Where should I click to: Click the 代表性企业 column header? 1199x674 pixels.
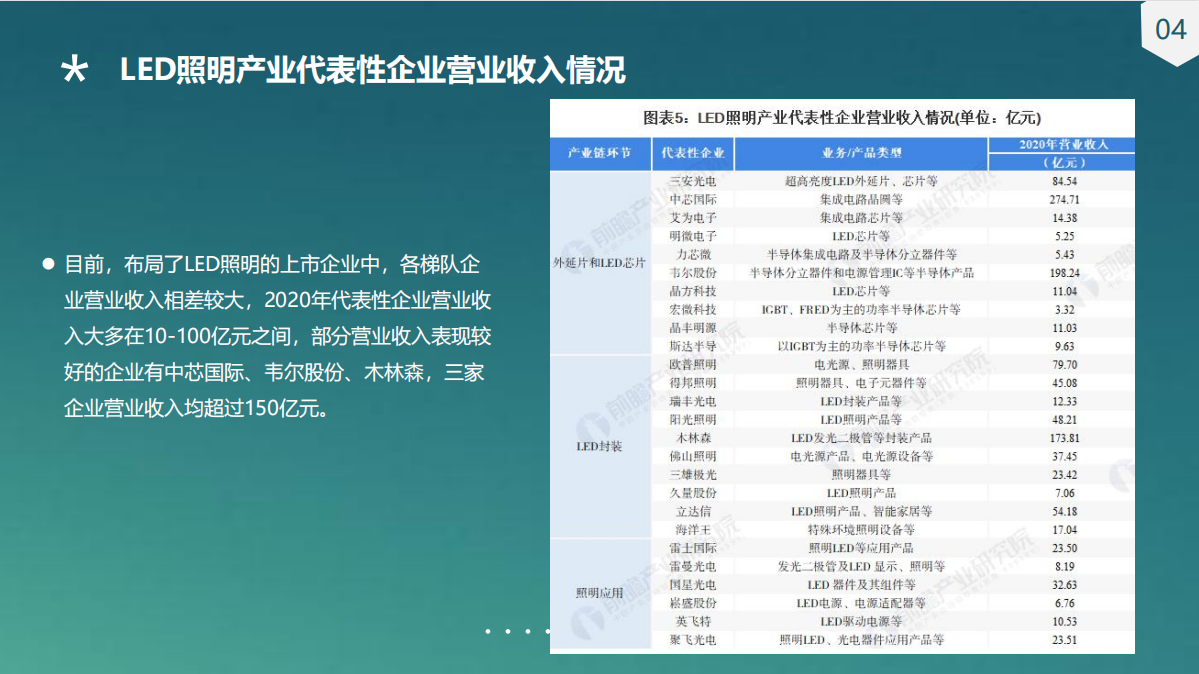[692, 153]
